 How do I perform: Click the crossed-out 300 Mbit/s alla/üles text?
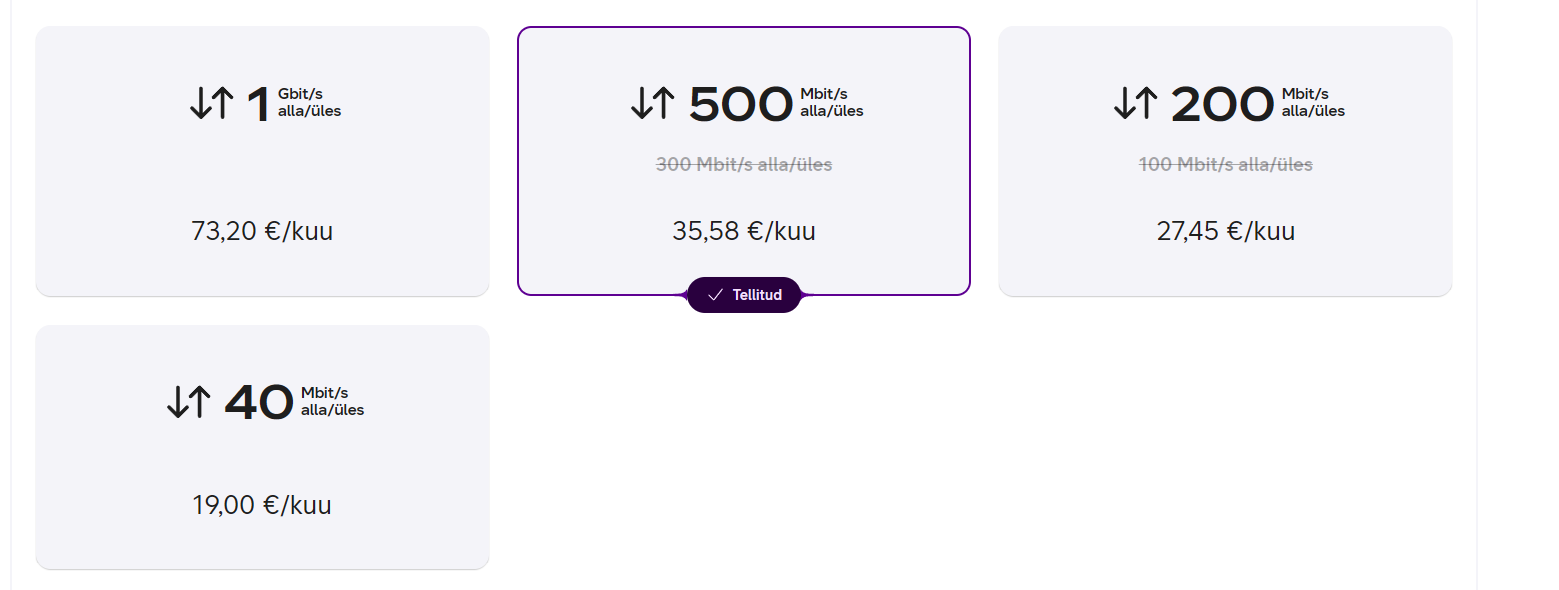pos(744,164)
